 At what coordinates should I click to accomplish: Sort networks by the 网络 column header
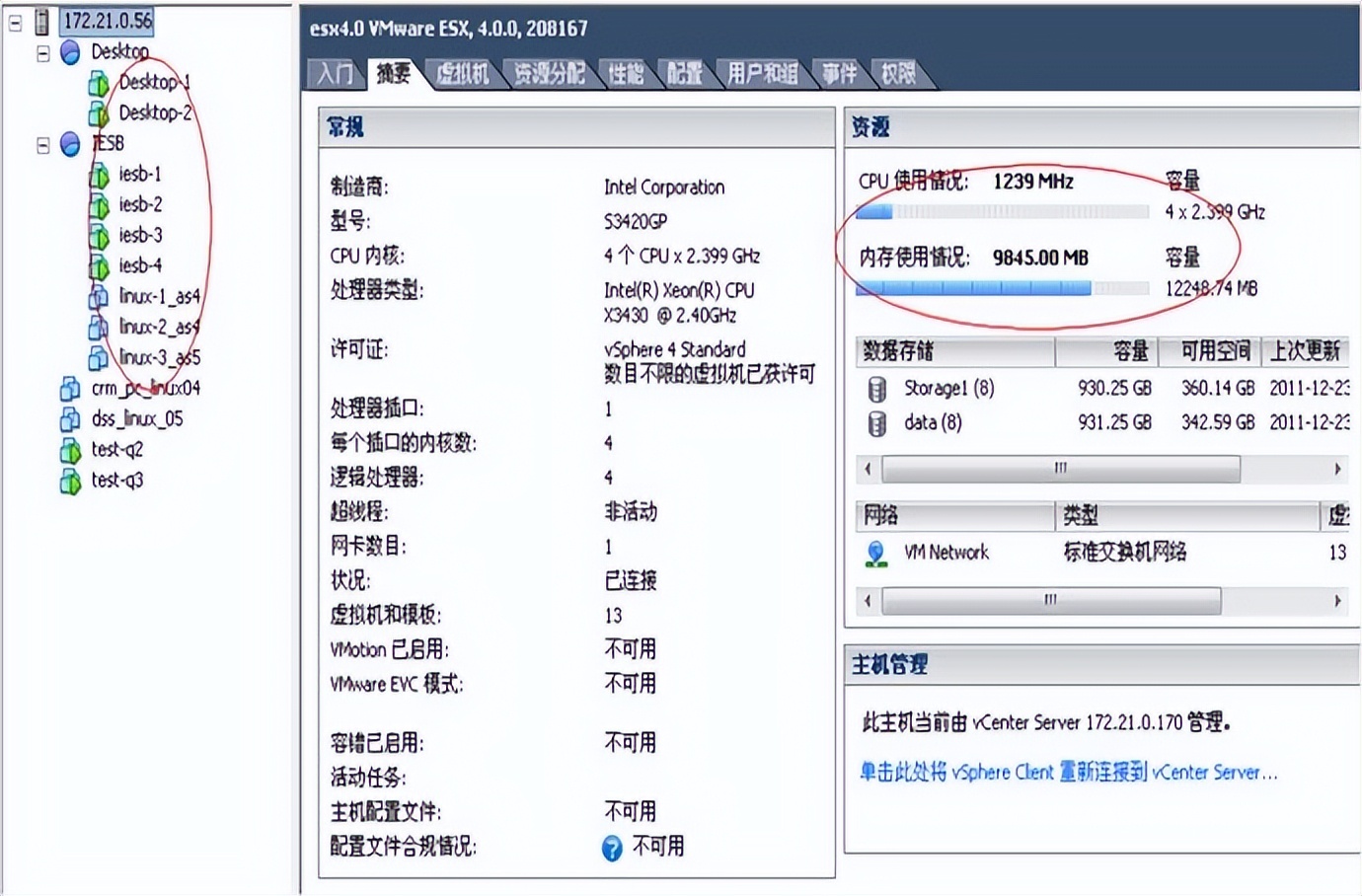954,515
